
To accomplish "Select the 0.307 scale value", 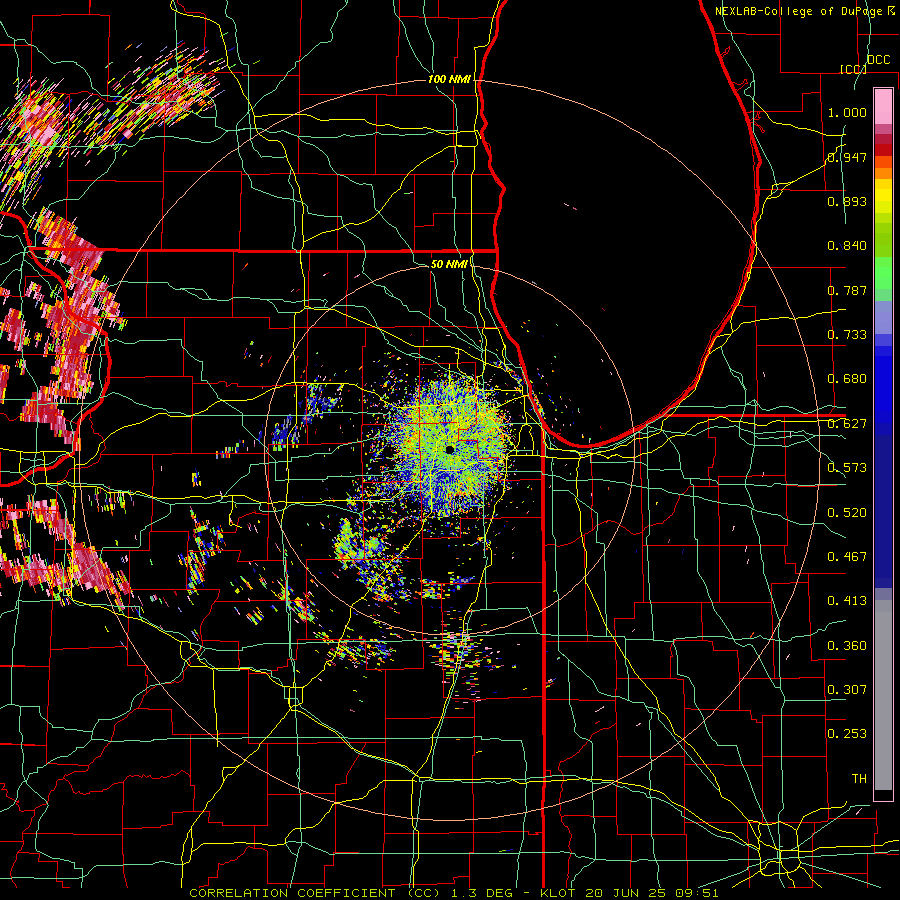I will click(x=847, y=690).
